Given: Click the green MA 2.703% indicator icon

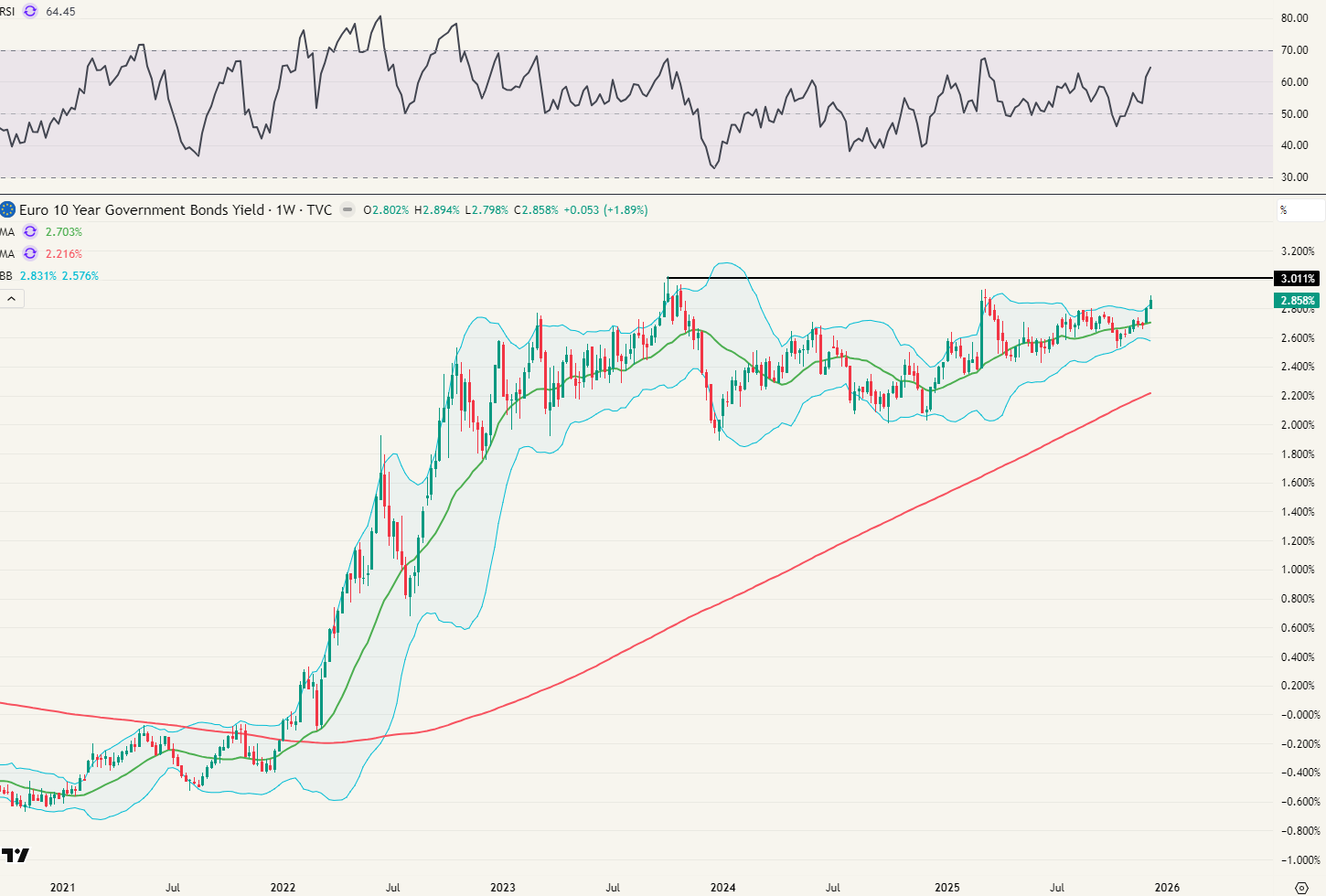Looking at the screenshot, I should click(x=30, y=232).
